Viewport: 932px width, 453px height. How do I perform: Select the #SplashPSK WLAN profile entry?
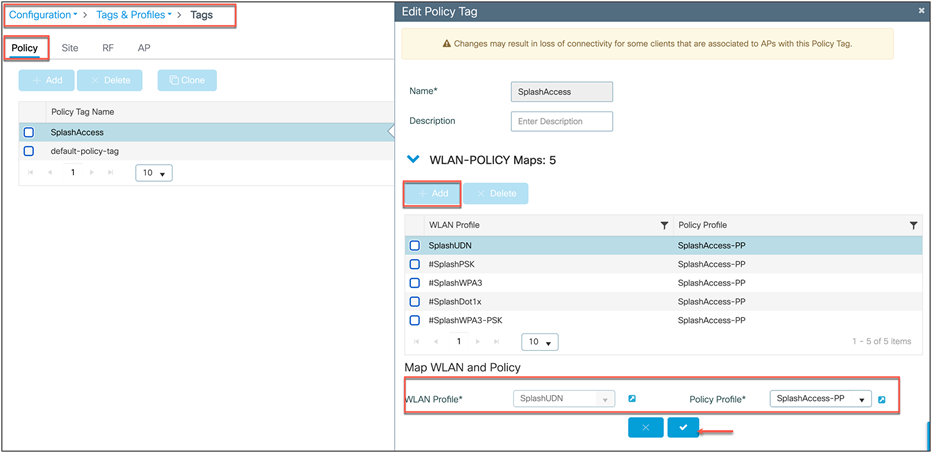(x=452, y=264)
